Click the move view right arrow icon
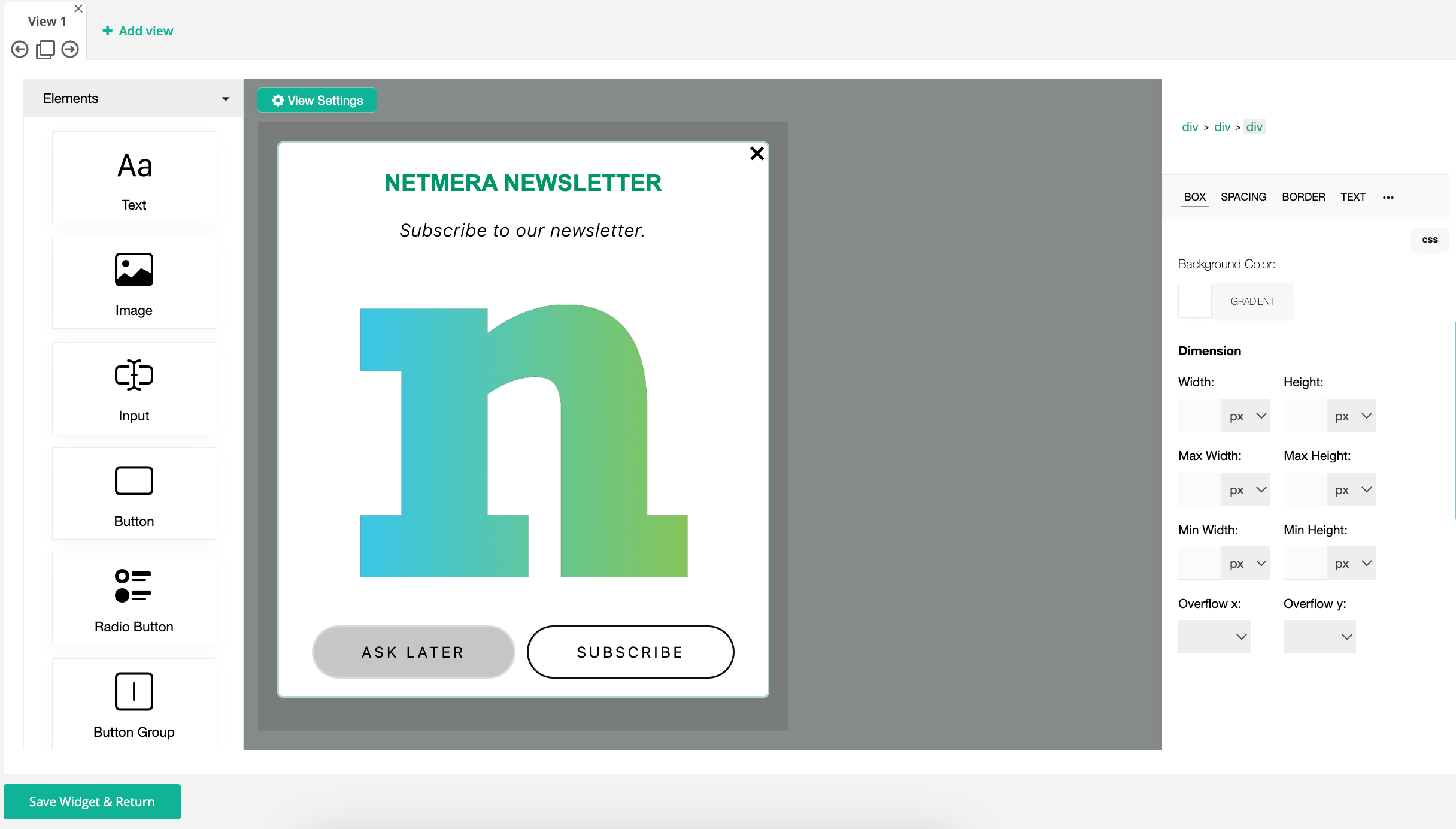This screenshot has height=829, width=1456. point(70,49)
